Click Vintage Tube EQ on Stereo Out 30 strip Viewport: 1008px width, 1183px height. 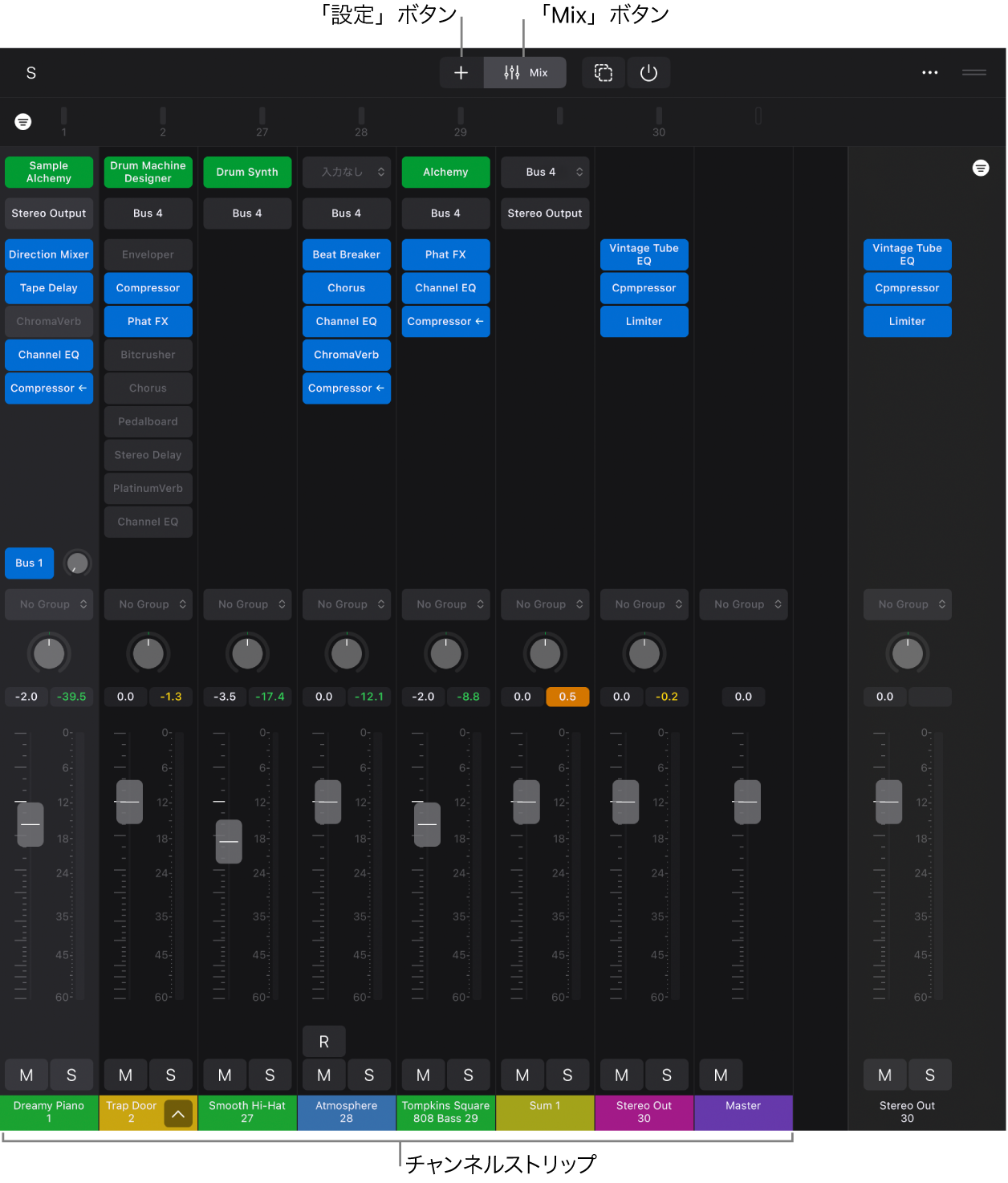644,254
